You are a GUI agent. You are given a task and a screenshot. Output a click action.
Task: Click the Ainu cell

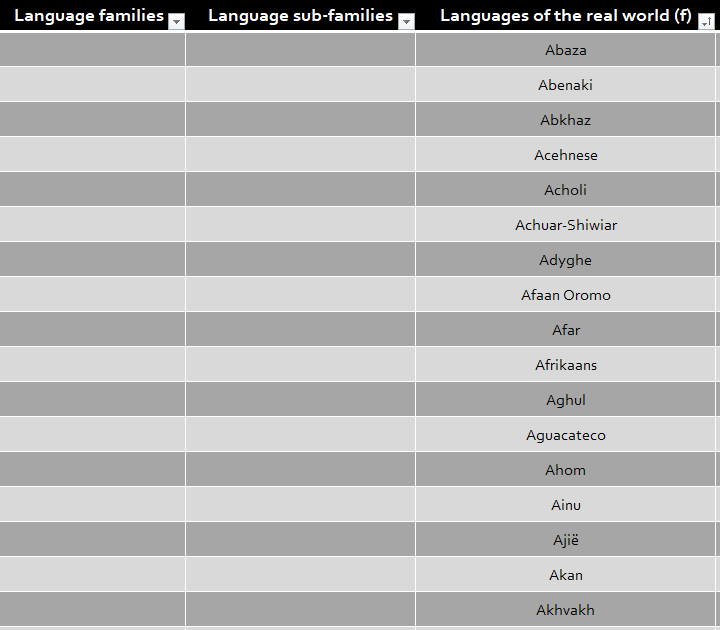pyautogui.click(x=565, y=505)
